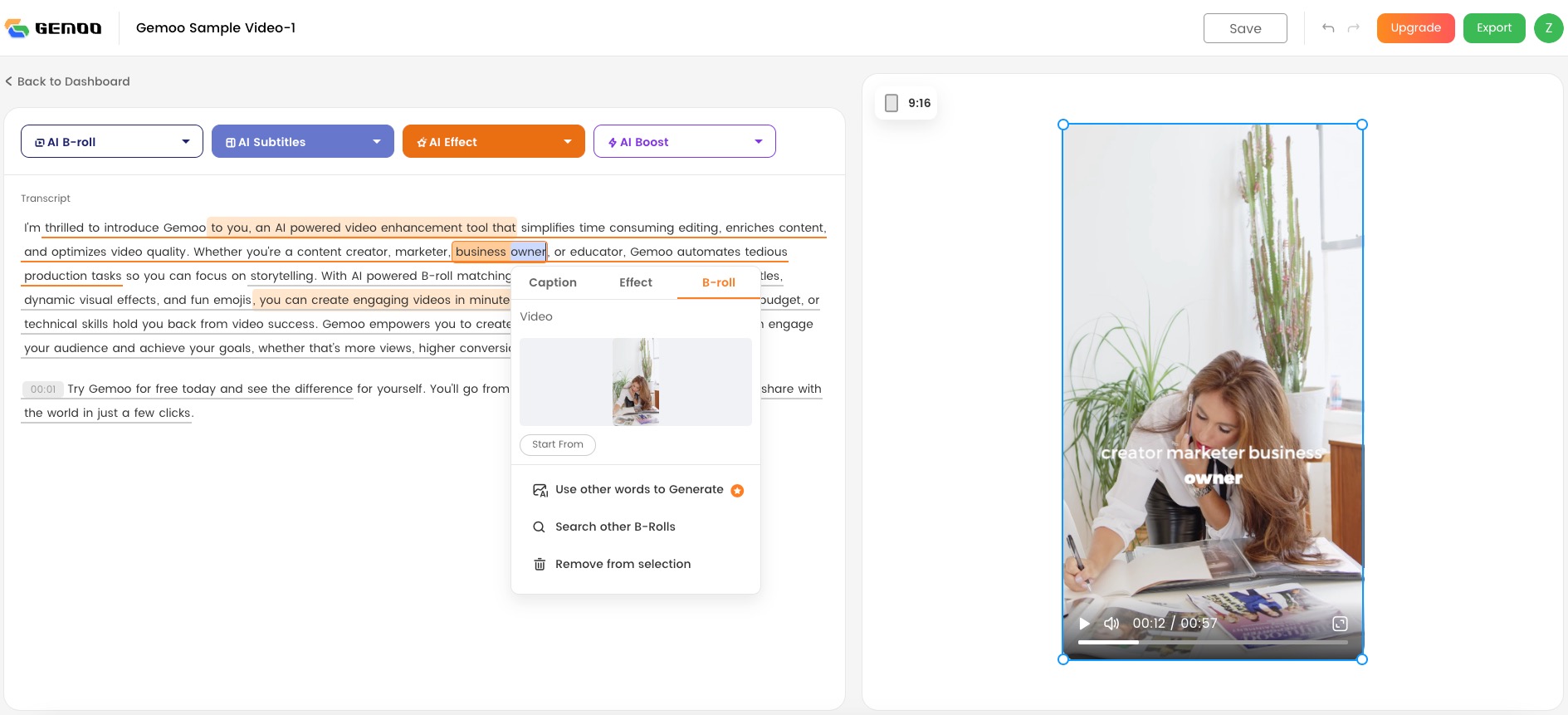This screenshot has width=1568, height=715.
Task: Click 'technical skills hold you back' text
Action: [110, 324]
